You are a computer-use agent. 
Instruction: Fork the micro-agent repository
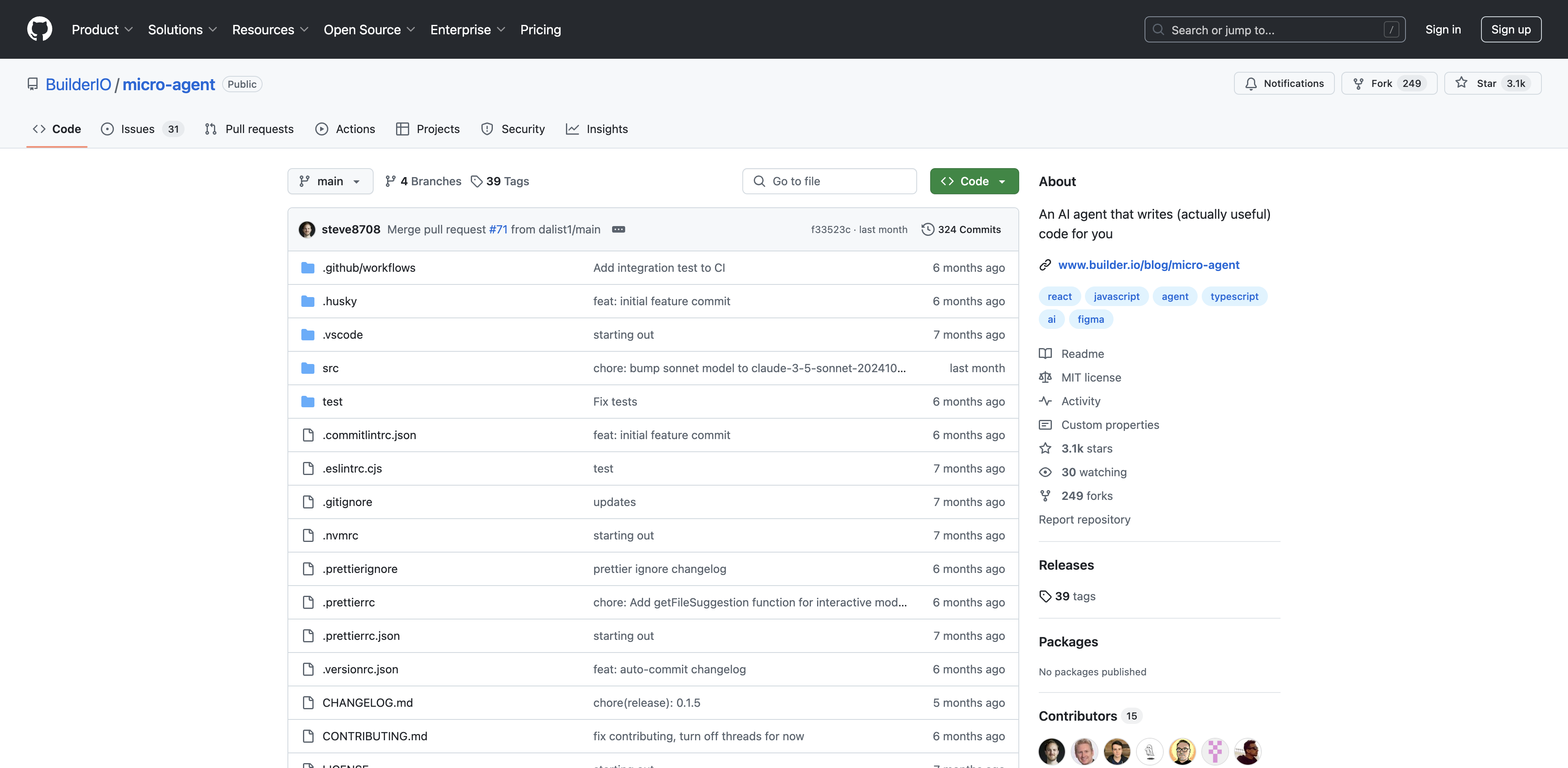1388,83
